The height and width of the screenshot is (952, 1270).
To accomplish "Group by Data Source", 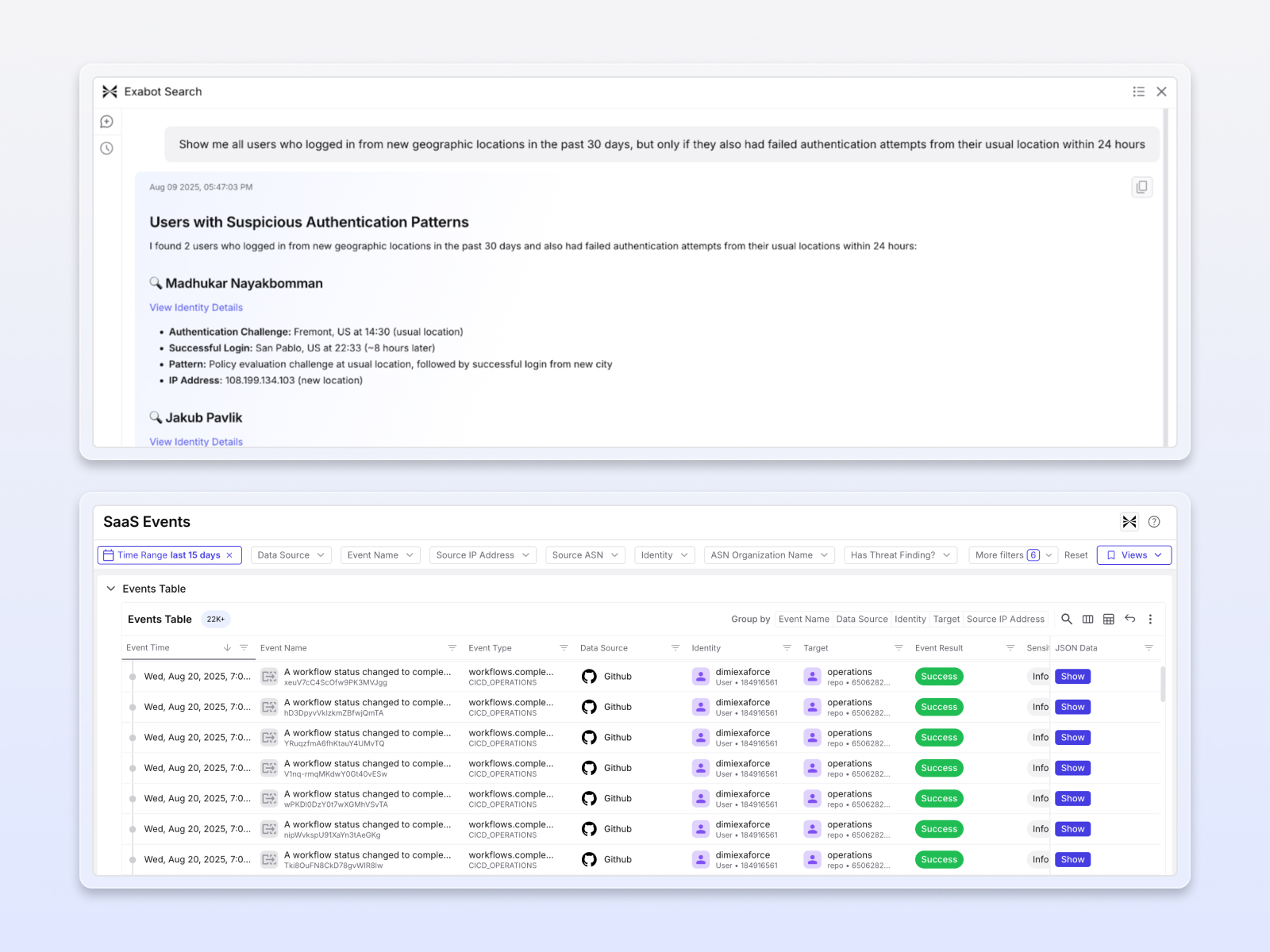I will [x=862, y=619].
